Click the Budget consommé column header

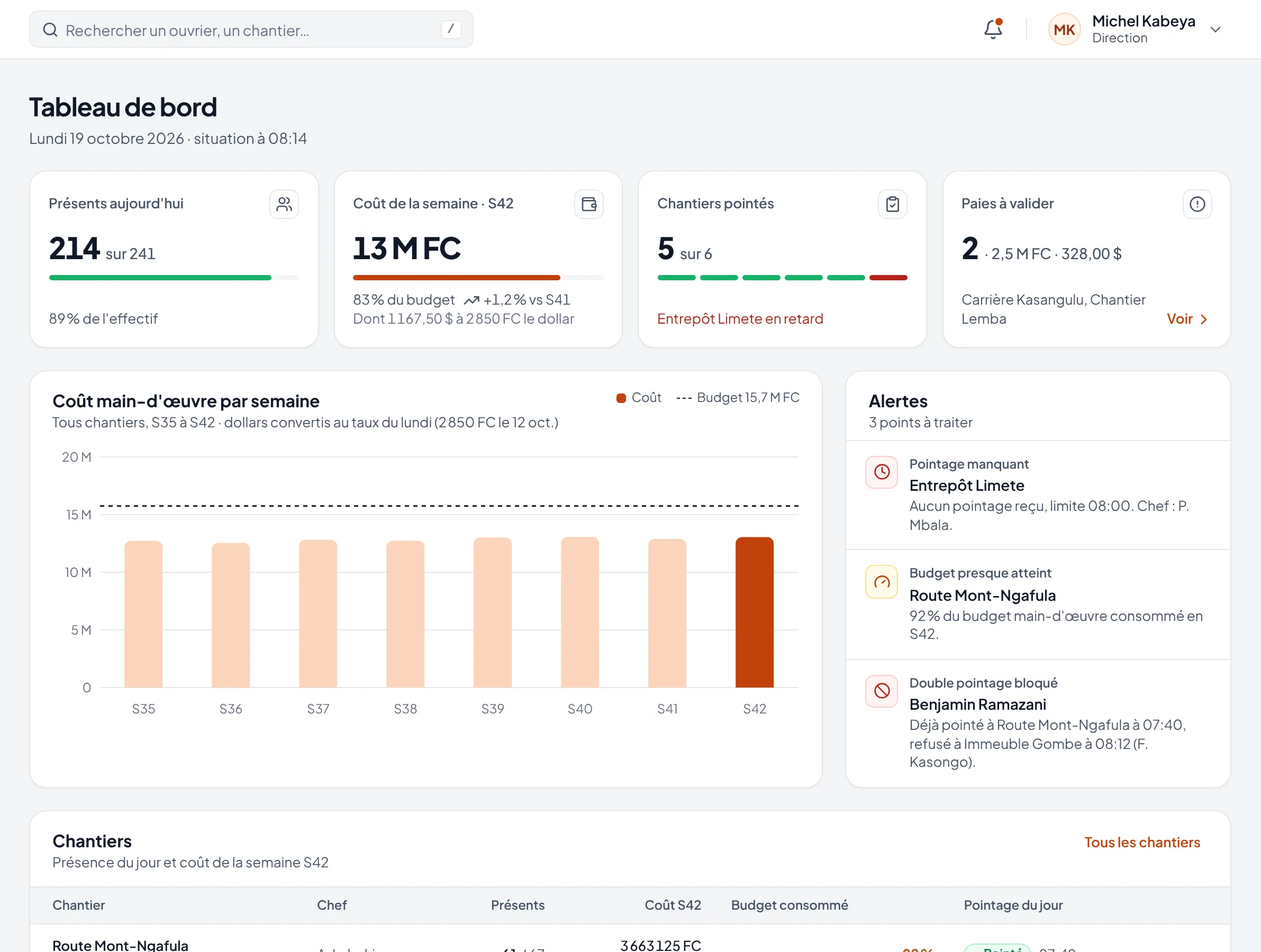790,905
